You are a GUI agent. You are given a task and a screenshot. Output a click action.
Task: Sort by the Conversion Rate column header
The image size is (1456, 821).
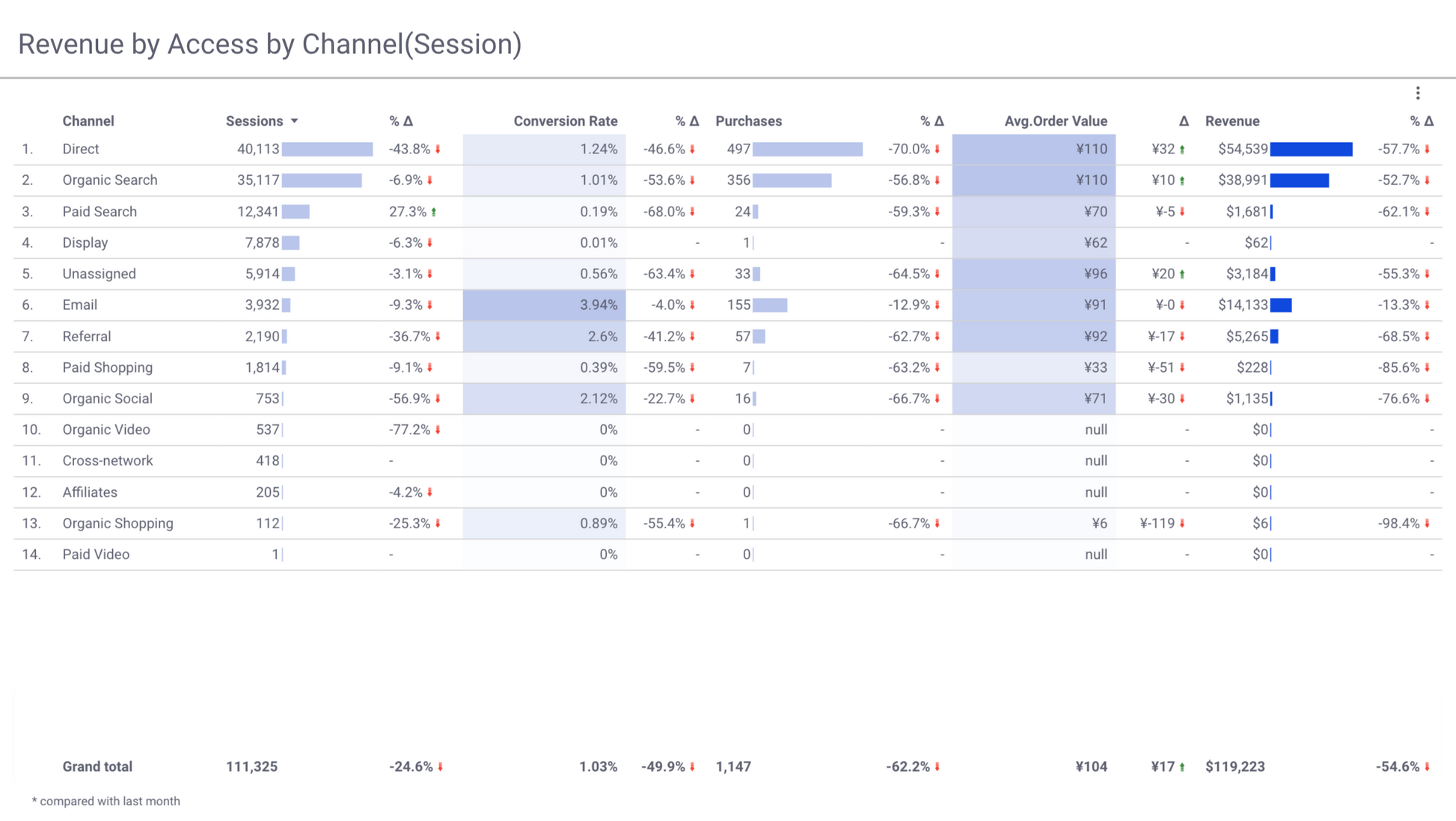(x=565, y=121)
